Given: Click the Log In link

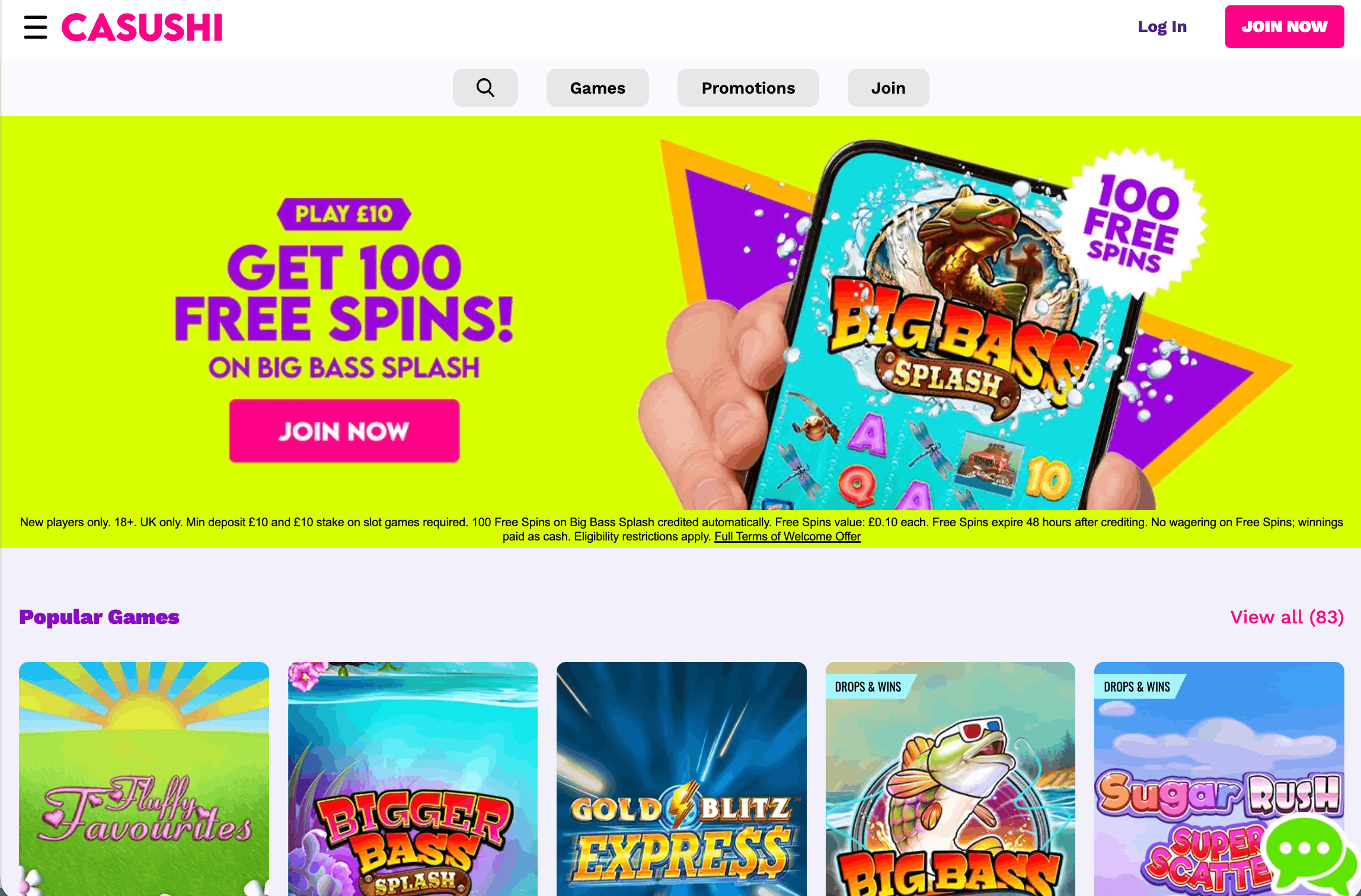Looking at the screenshot, I should [x=1162, y=27].
